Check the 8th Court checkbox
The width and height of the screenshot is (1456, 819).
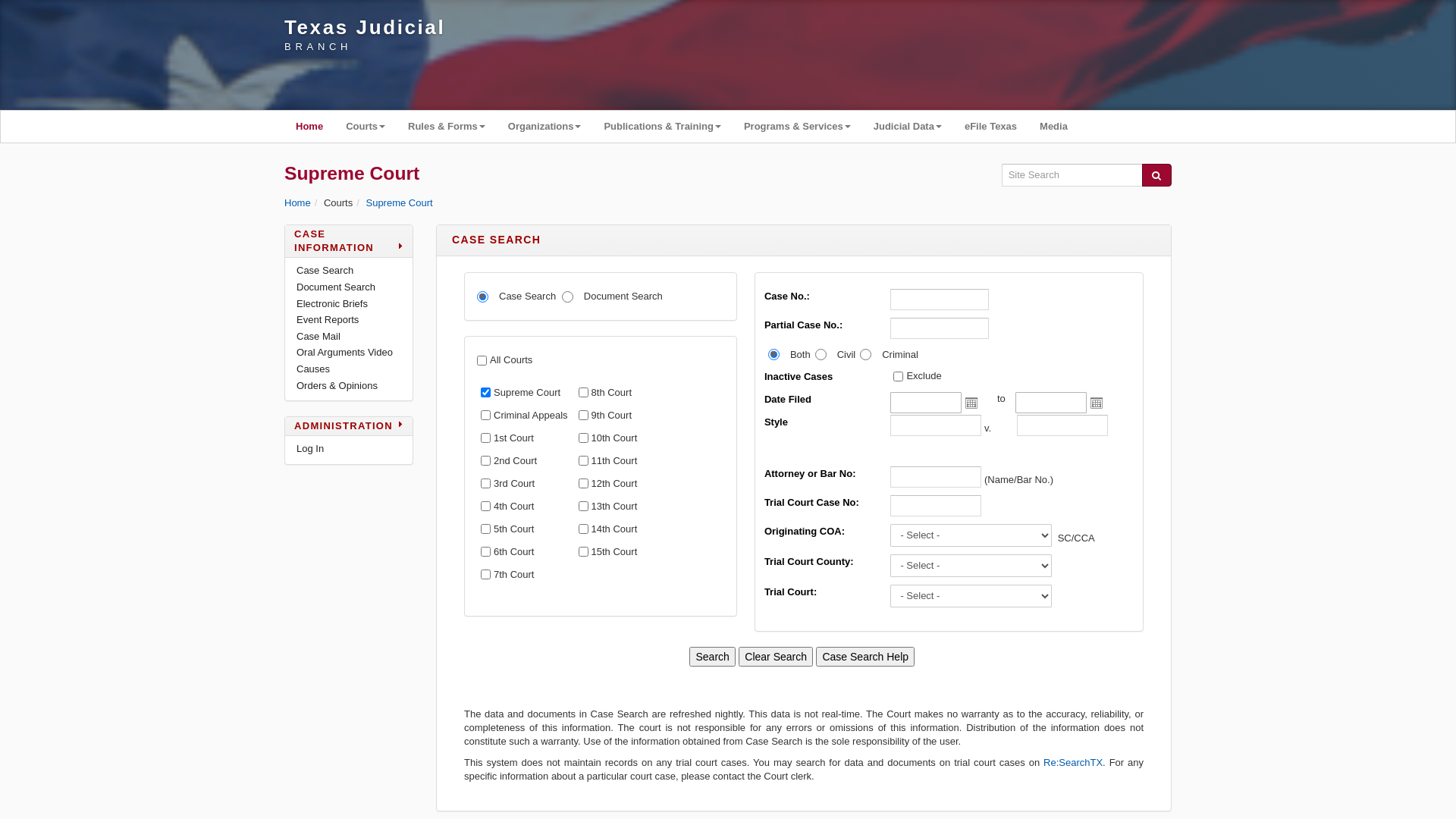click(x=583, y=393)
